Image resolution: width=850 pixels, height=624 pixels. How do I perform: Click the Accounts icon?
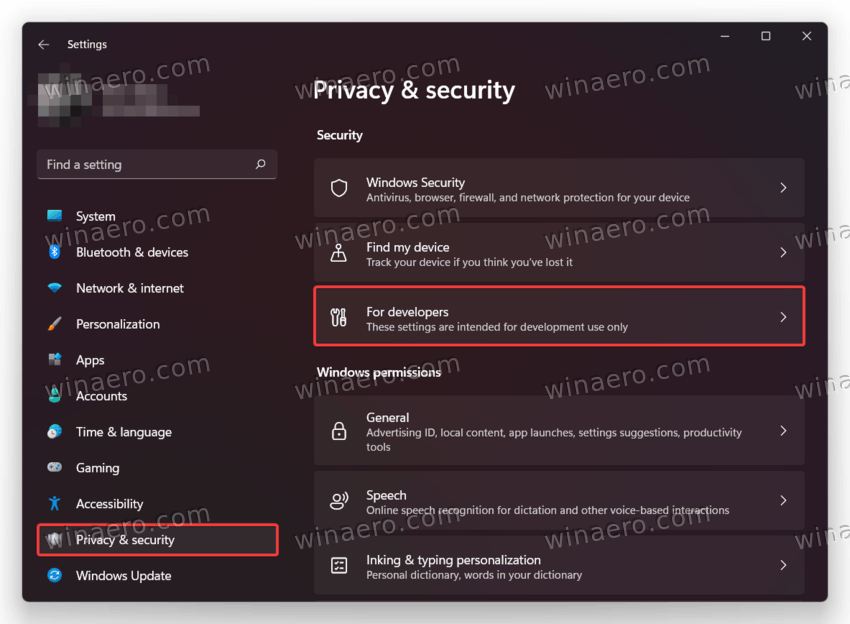coord(55,396)
